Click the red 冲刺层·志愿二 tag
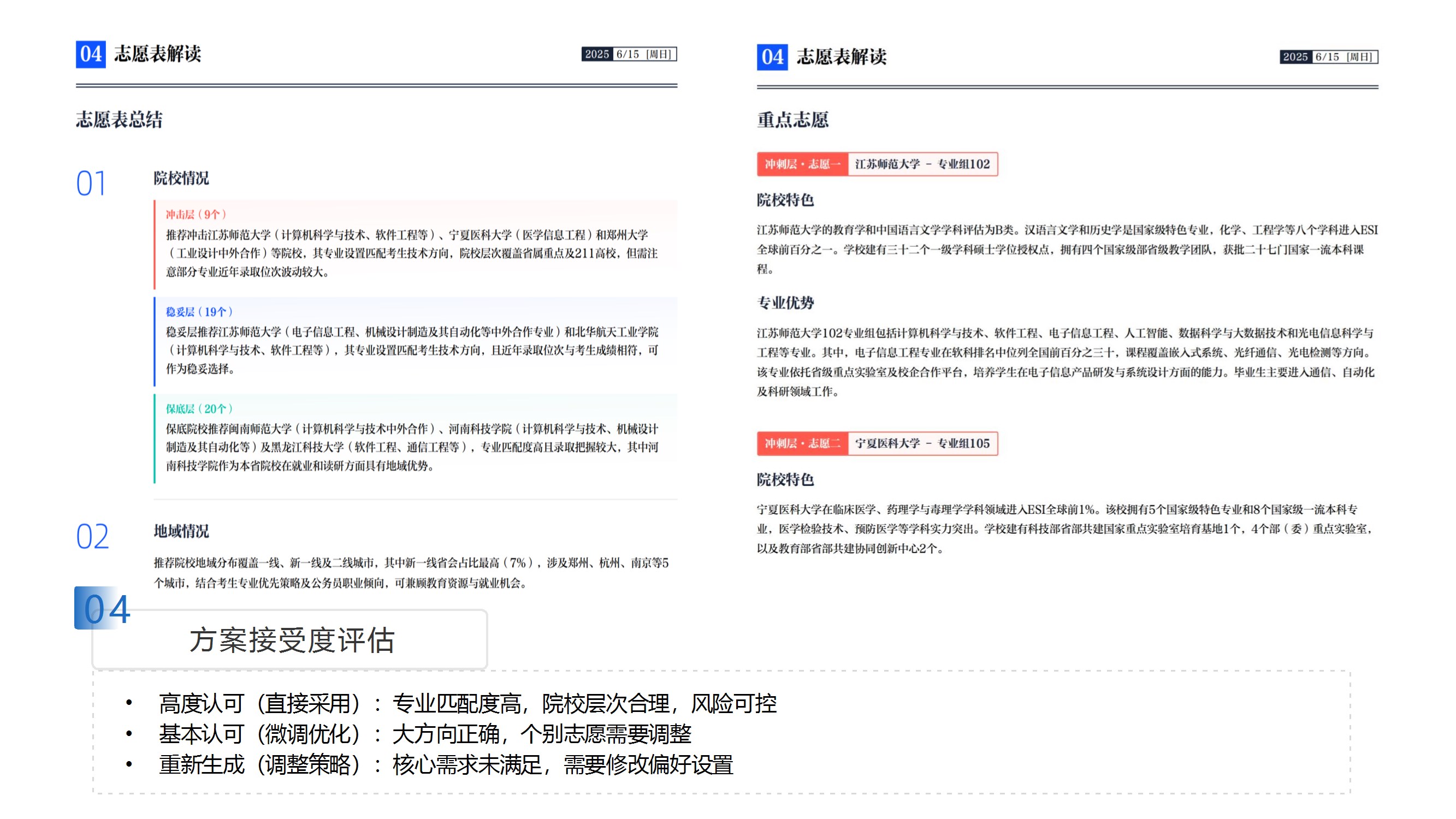The width and height of the screenshot is (1456, 819). tap(802, 443)
